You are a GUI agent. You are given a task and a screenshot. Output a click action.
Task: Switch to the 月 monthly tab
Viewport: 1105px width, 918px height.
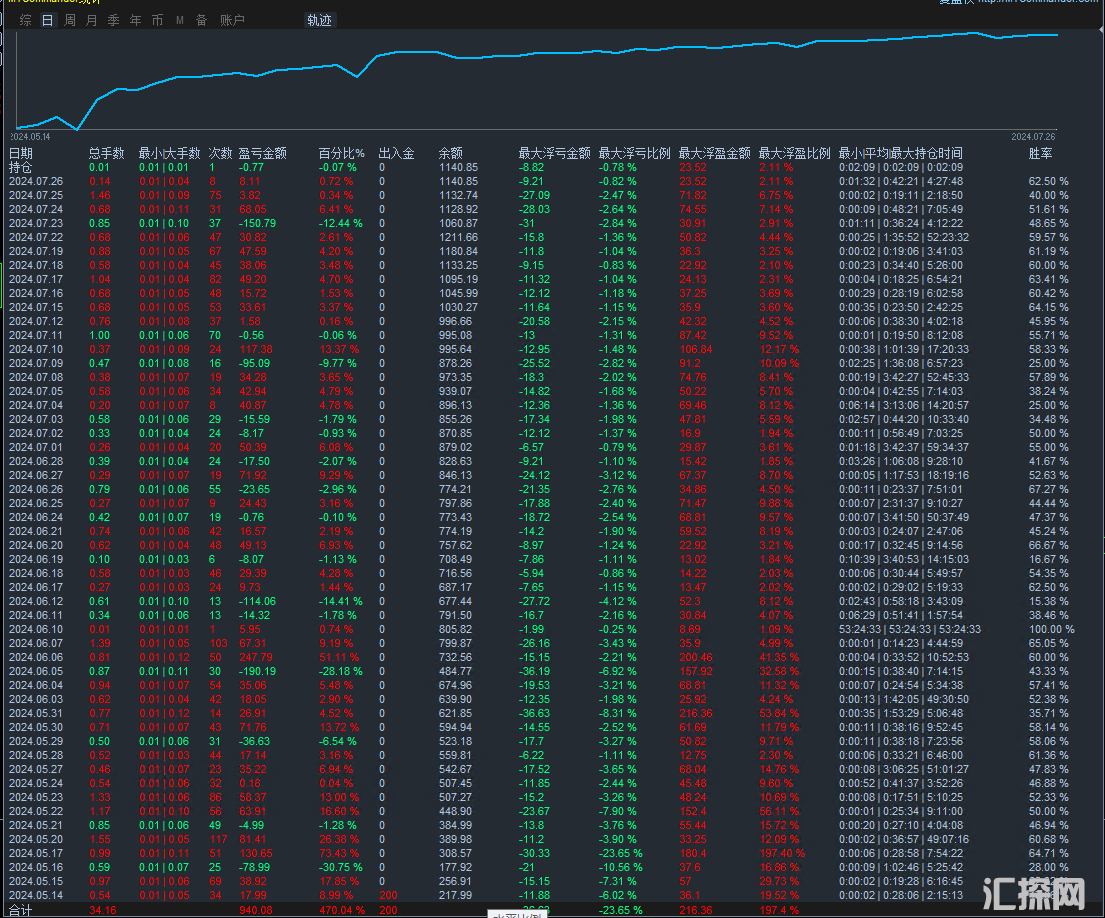click(91, 20)
